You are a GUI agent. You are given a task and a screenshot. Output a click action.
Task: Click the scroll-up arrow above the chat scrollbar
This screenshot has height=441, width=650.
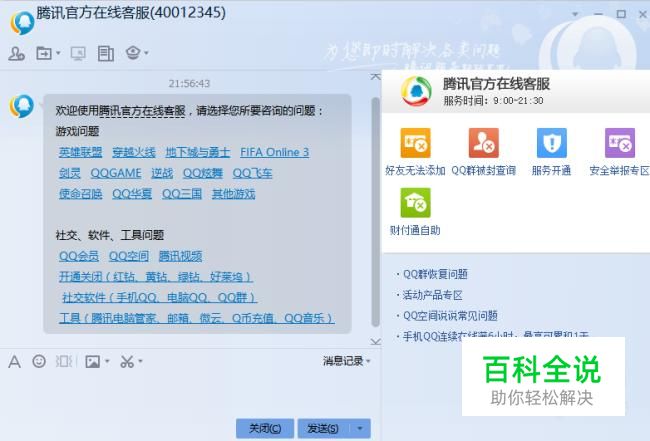tap(376, 77)
